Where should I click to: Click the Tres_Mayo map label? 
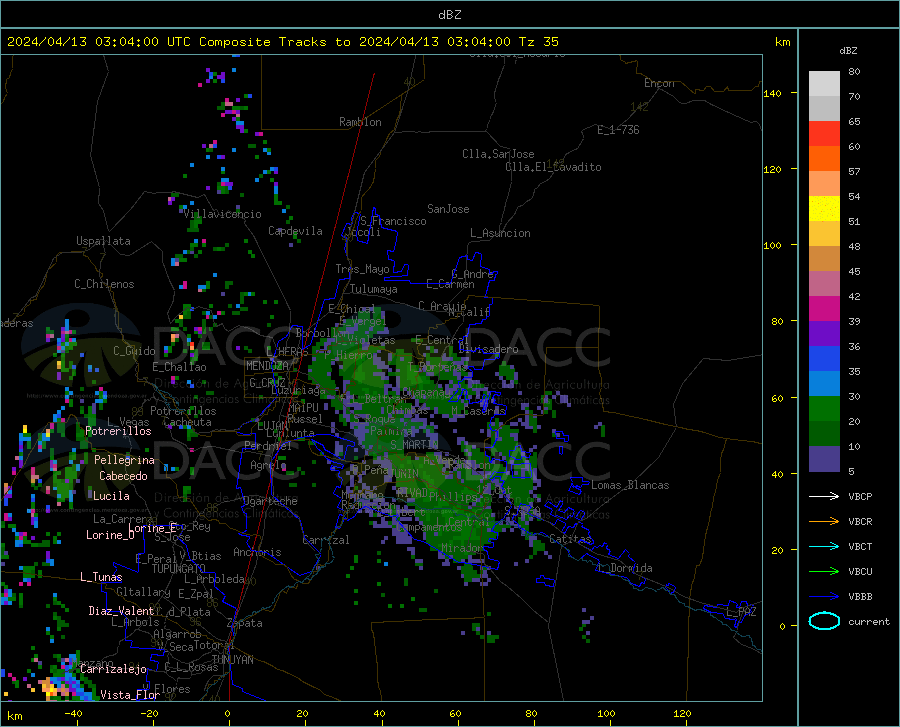pyautogui.click(x=362, y=269)
